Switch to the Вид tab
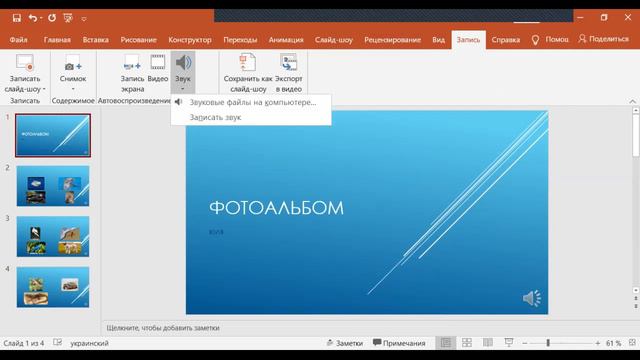640x360 pixels. (438, 40)
